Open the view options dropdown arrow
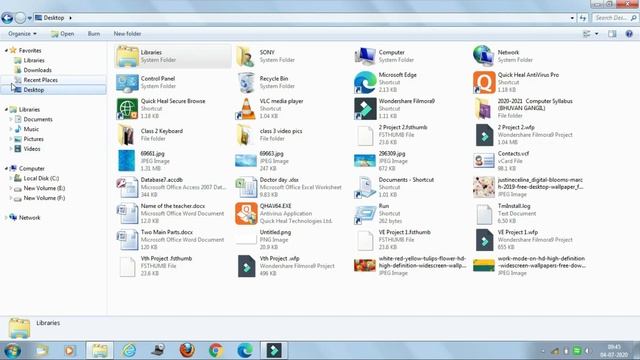The image size is (640, 360). pyautogui.click(x=597, y=34)
